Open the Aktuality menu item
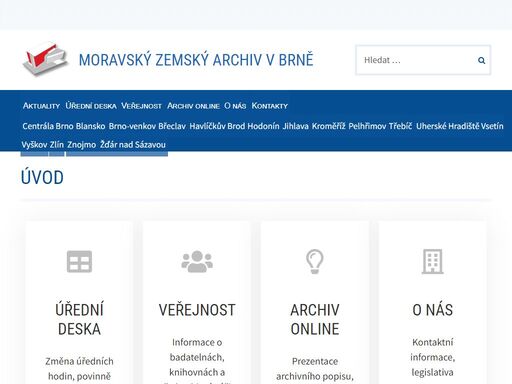 [41, 106]
